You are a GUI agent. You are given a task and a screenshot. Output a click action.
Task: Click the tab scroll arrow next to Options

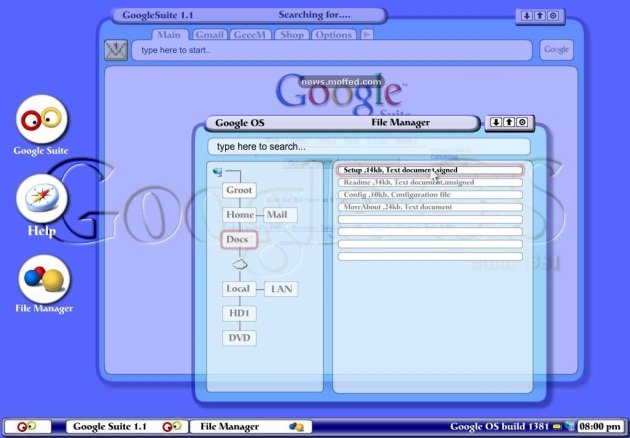coord(367,34)
